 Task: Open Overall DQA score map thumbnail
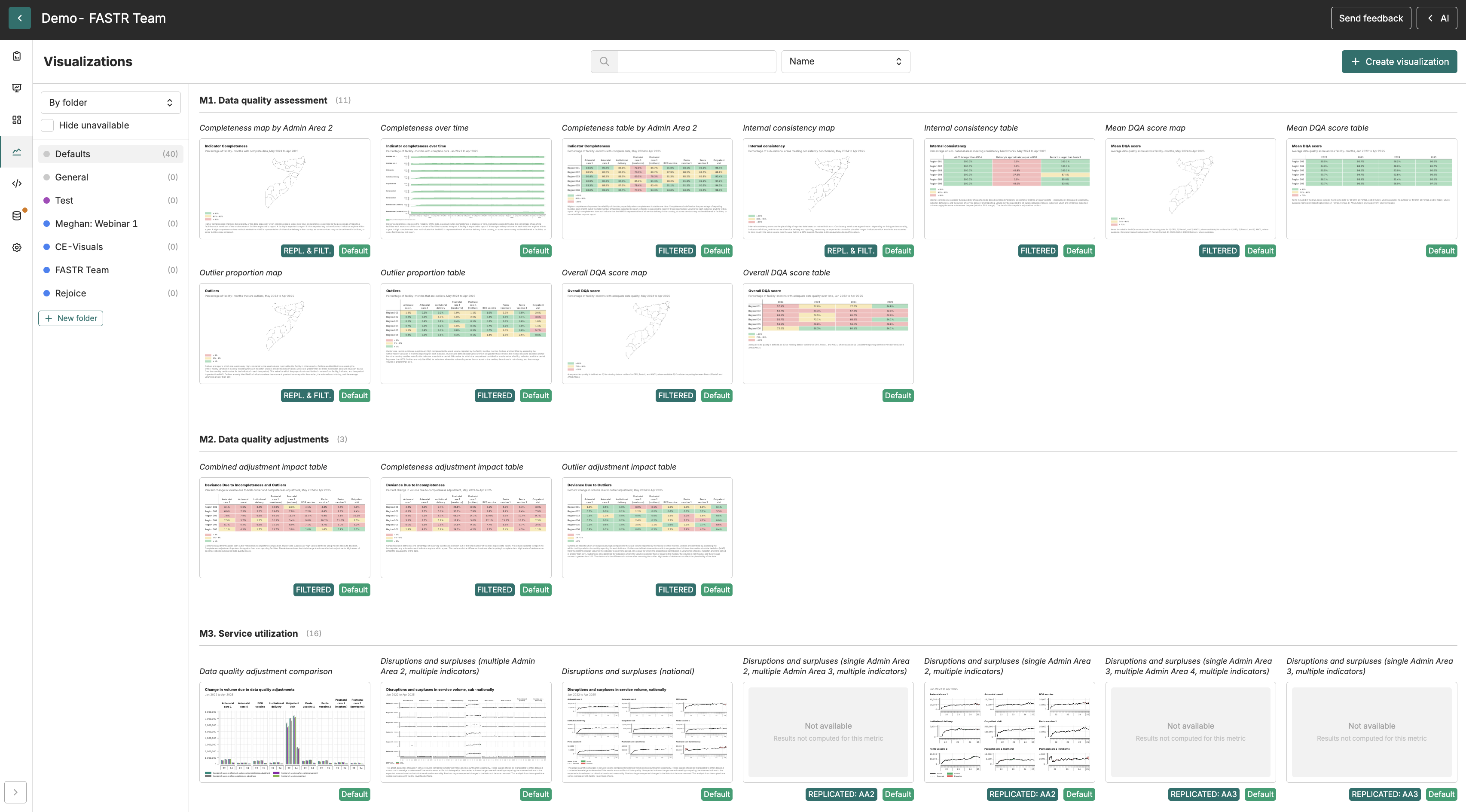pyautogui.click(x=647, y=333)
